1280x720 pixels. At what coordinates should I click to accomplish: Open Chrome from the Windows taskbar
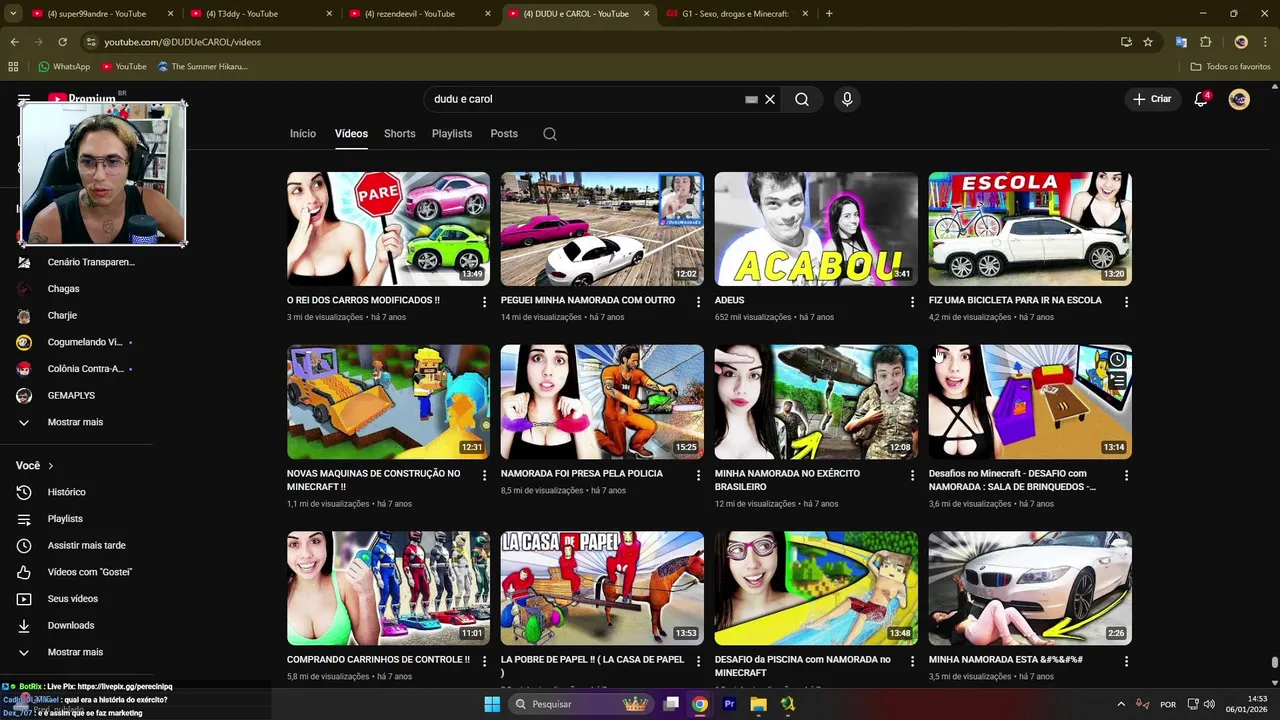tap(700, 704)
